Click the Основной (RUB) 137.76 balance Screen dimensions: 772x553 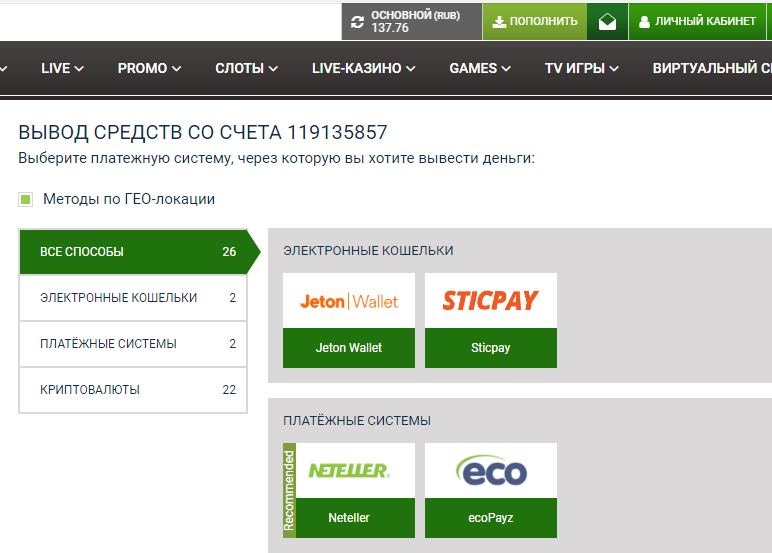415,22
